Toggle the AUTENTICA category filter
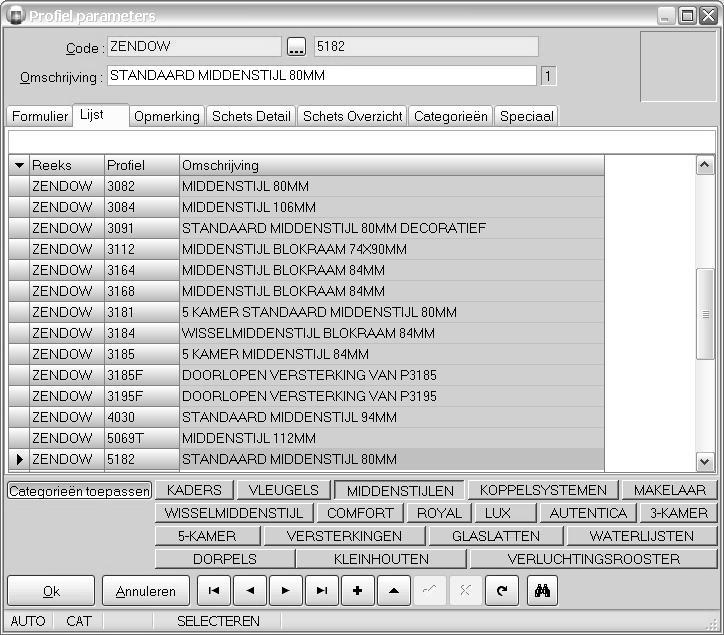The height and width of the screenshot is (635, 724). click(588, 513)
